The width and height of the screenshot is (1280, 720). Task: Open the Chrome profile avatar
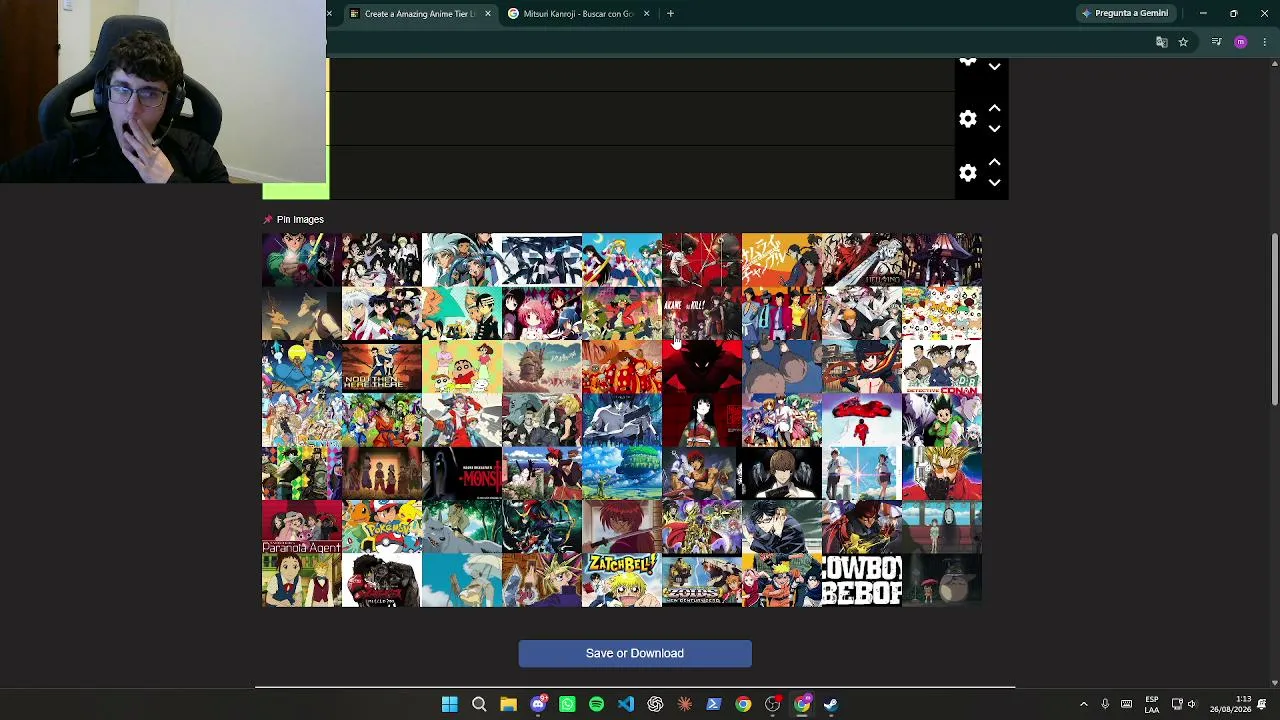1241,42
